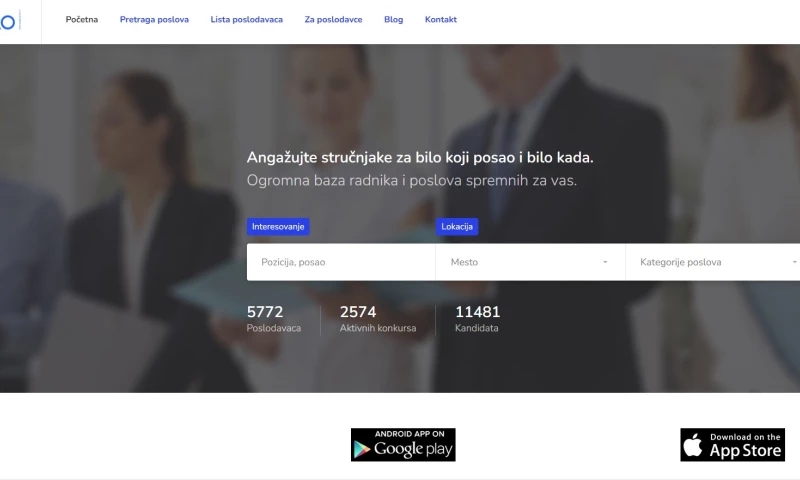The image size is (800, 480).
Task: Visit the Blog page
Action: [393, 19]
